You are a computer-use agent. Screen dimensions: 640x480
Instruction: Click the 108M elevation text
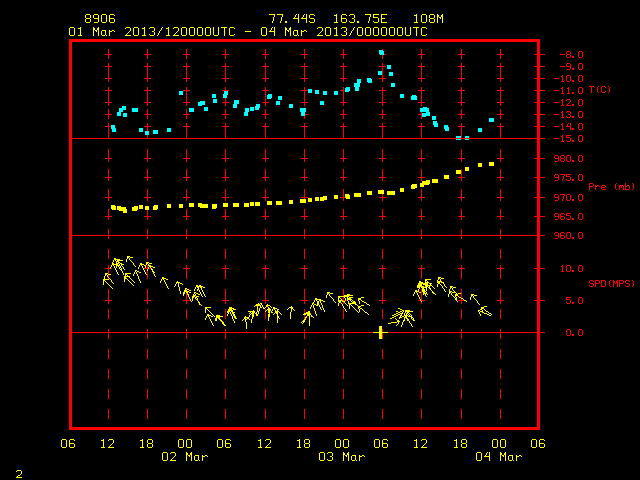tap(428, 19)
